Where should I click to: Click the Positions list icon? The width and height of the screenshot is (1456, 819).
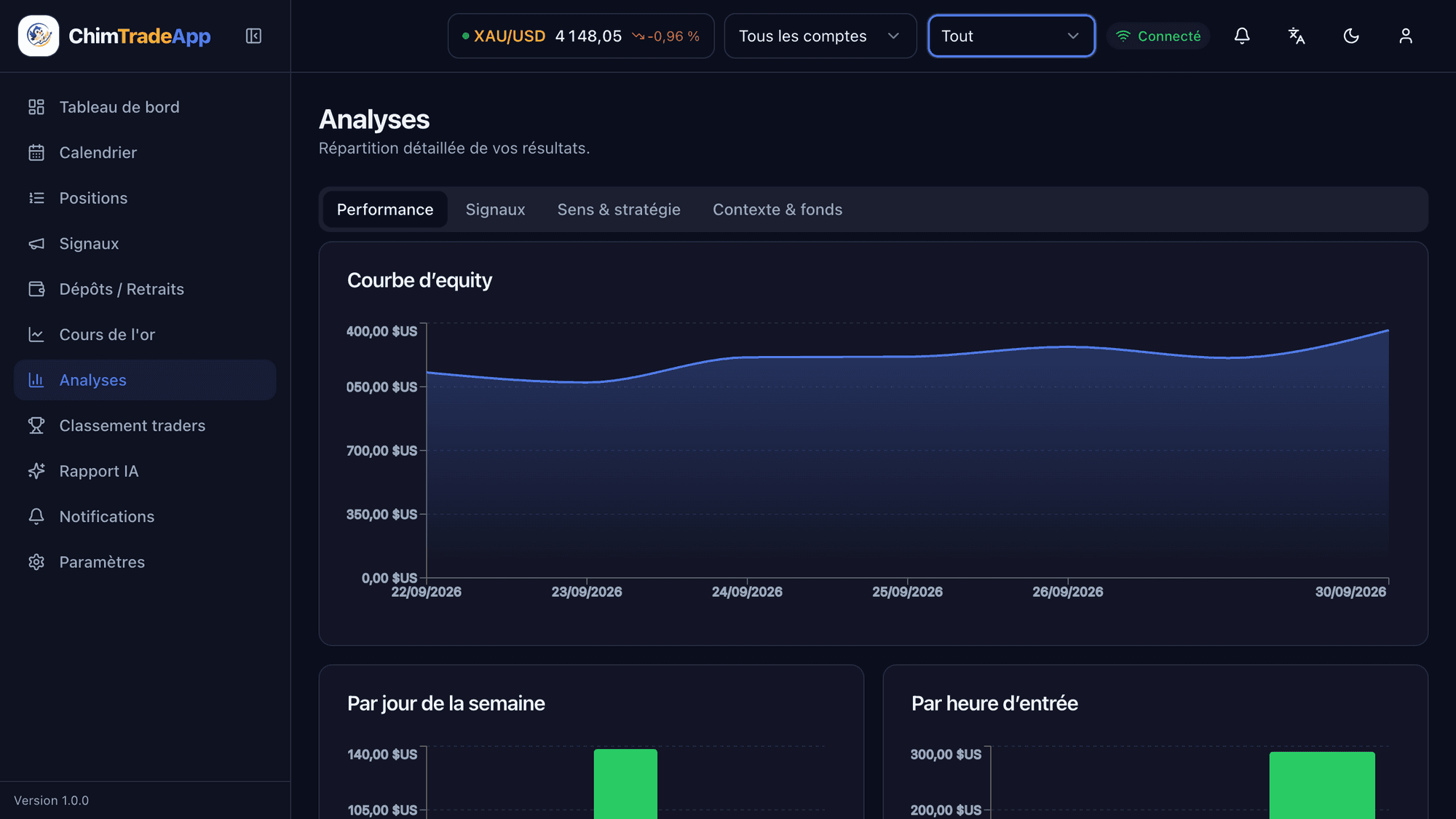pyautogui.click(x=36, y=198)
